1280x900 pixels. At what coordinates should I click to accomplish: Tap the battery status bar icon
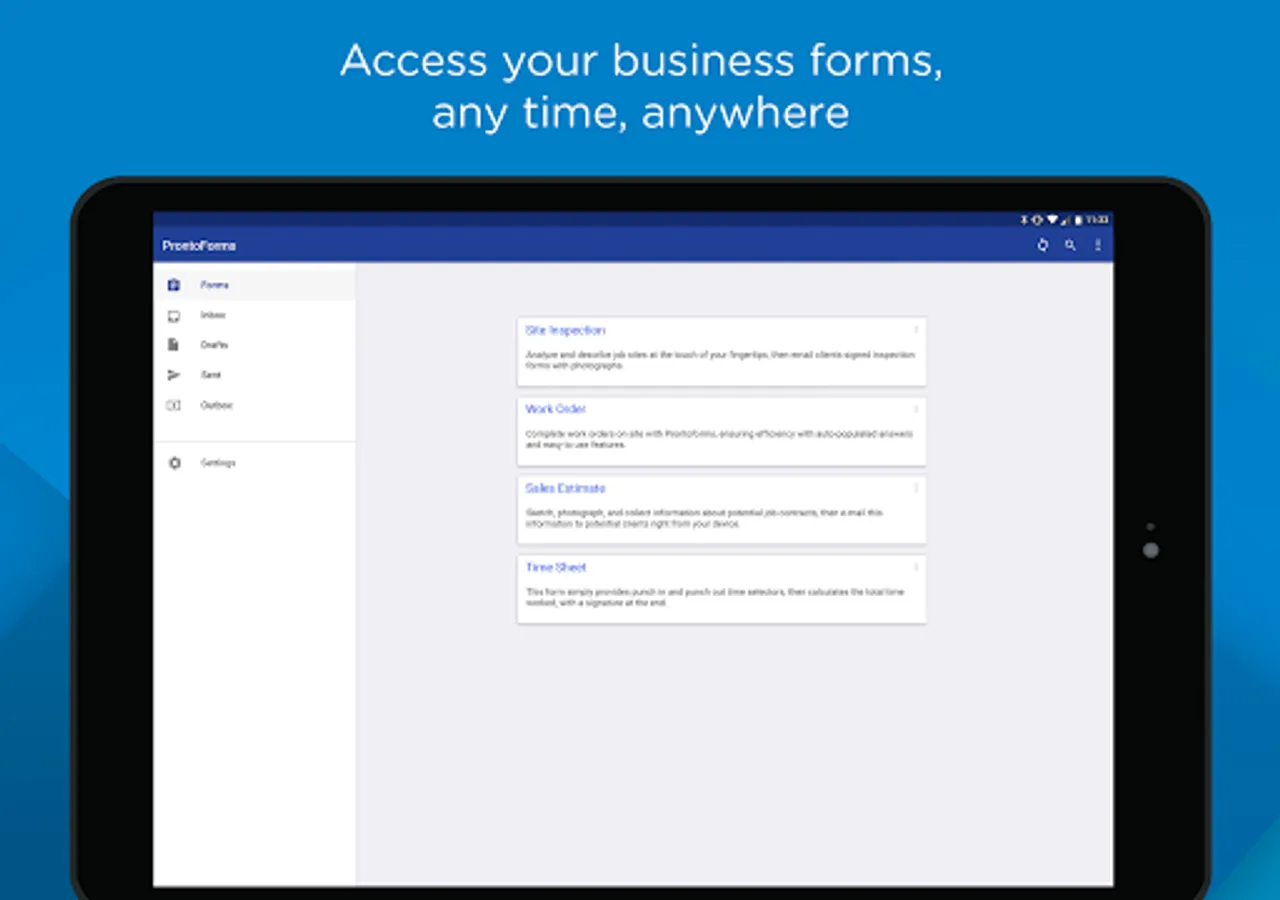coord(1078,219)
